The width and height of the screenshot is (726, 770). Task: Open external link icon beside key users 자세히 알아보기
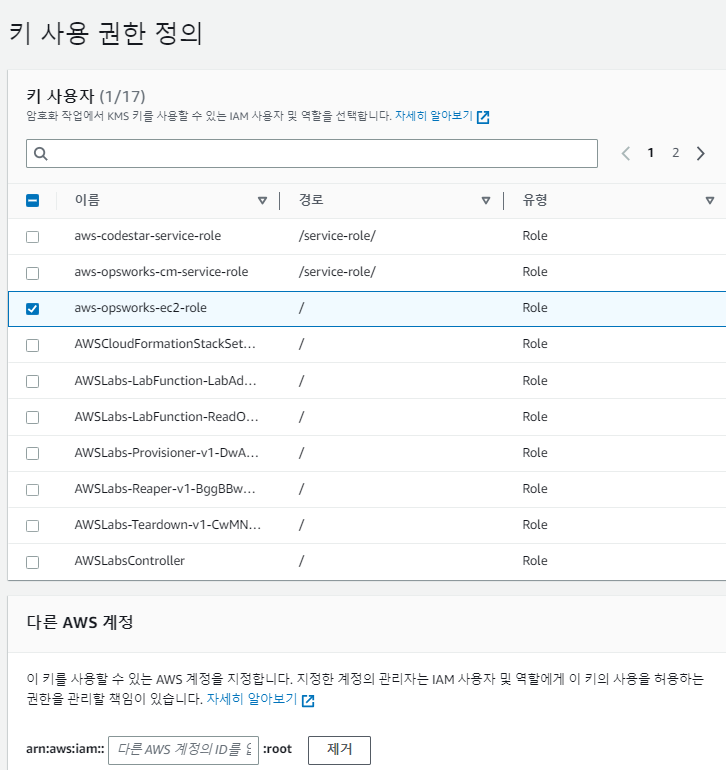[483, 117]
